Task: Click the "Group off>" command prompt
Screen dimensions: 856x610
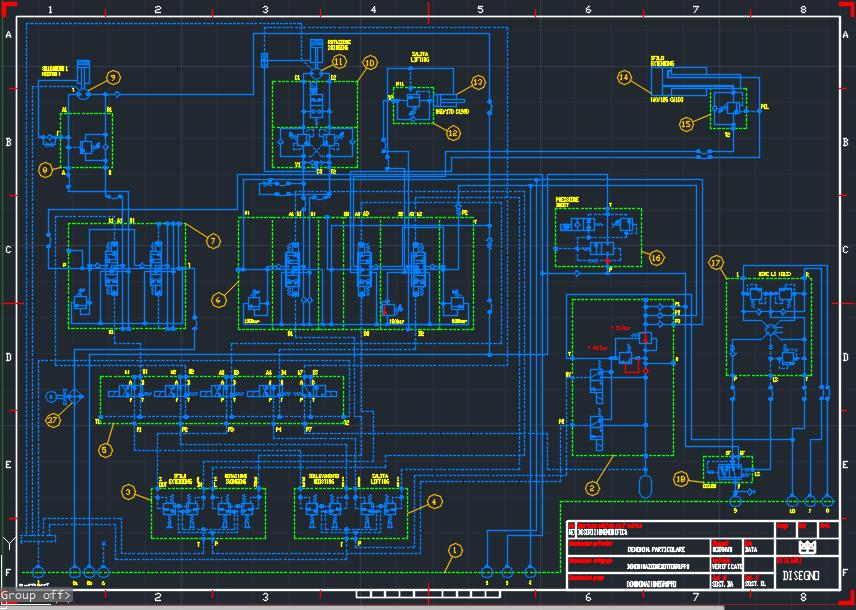Action: tap(36, 595)
